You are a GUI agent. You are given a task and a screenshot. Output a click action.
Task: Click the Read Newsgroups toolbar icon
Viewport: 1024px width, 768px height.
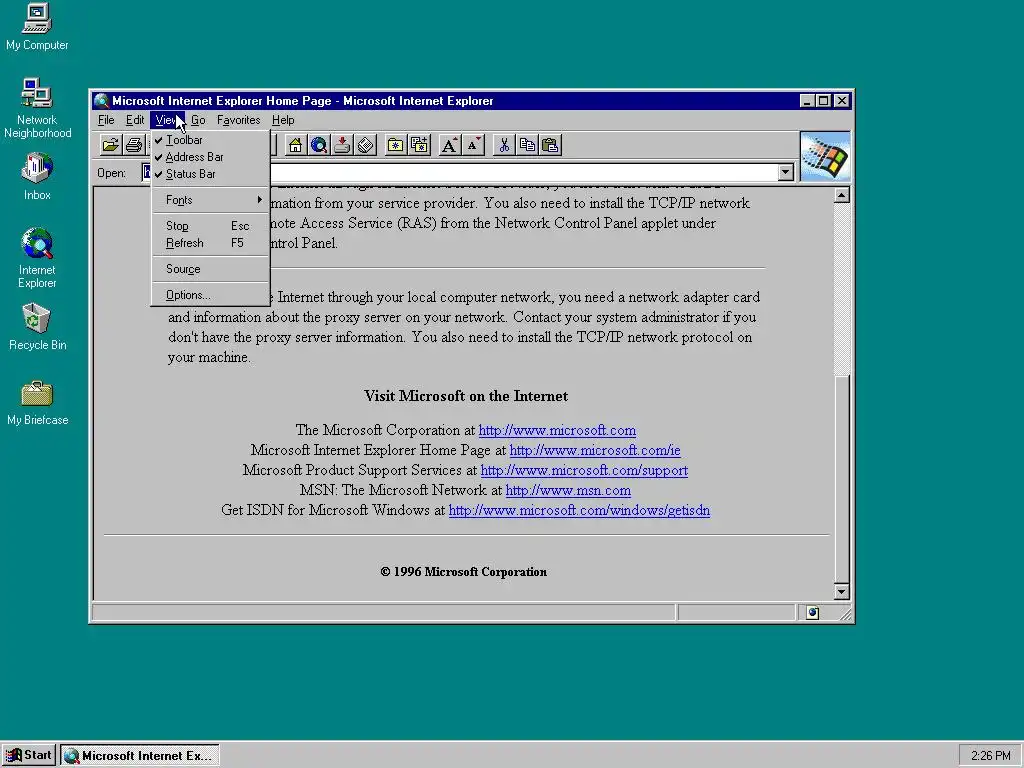point(366,145)
